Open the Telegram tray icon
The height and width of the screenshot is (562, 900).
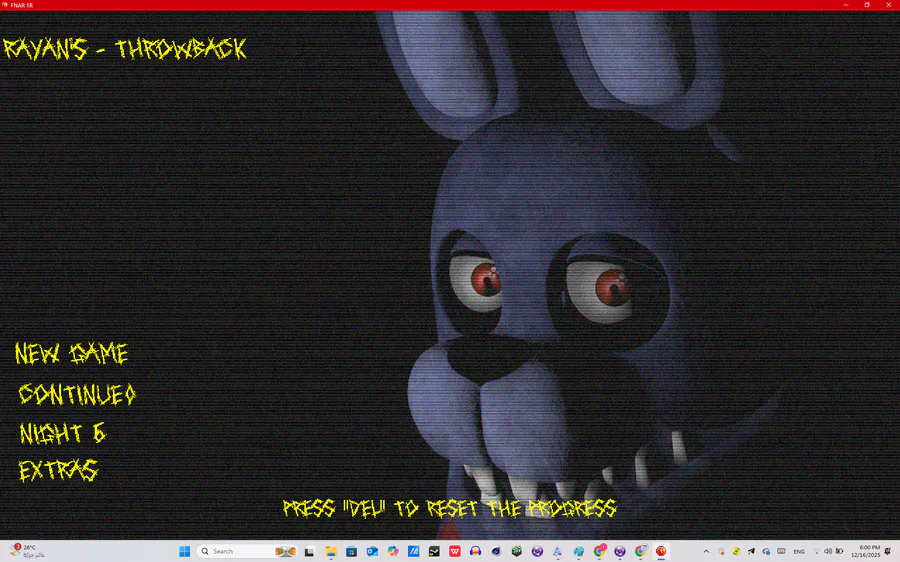coord(751,552)
